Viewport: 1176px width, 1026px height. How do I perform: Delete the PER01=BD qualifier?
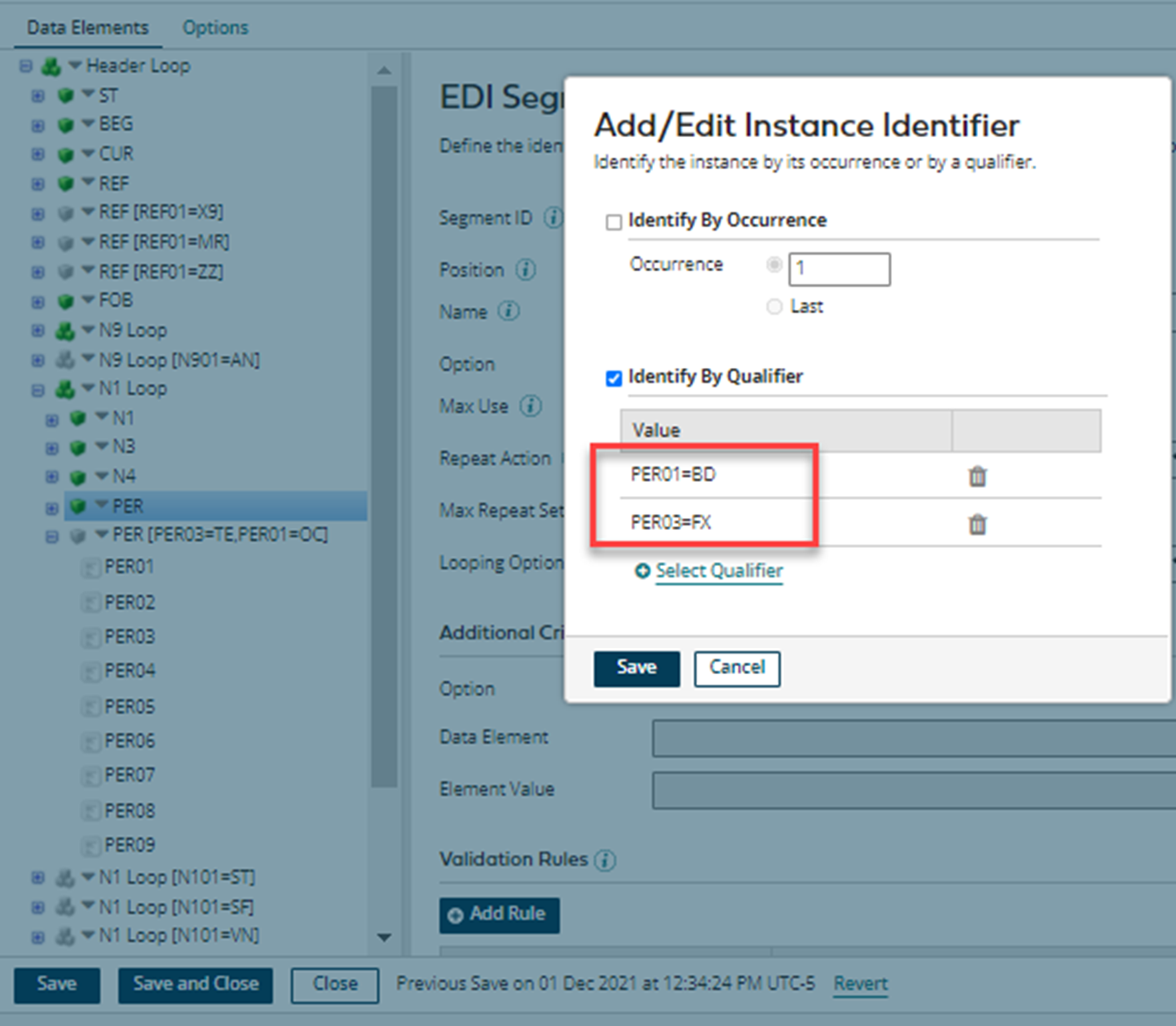point(978,477)
